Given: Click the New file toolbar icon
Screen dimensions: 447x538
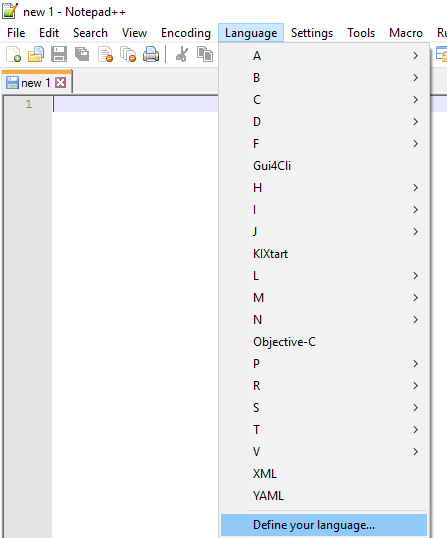Looking at the screenshot, I should click(14, 54).
